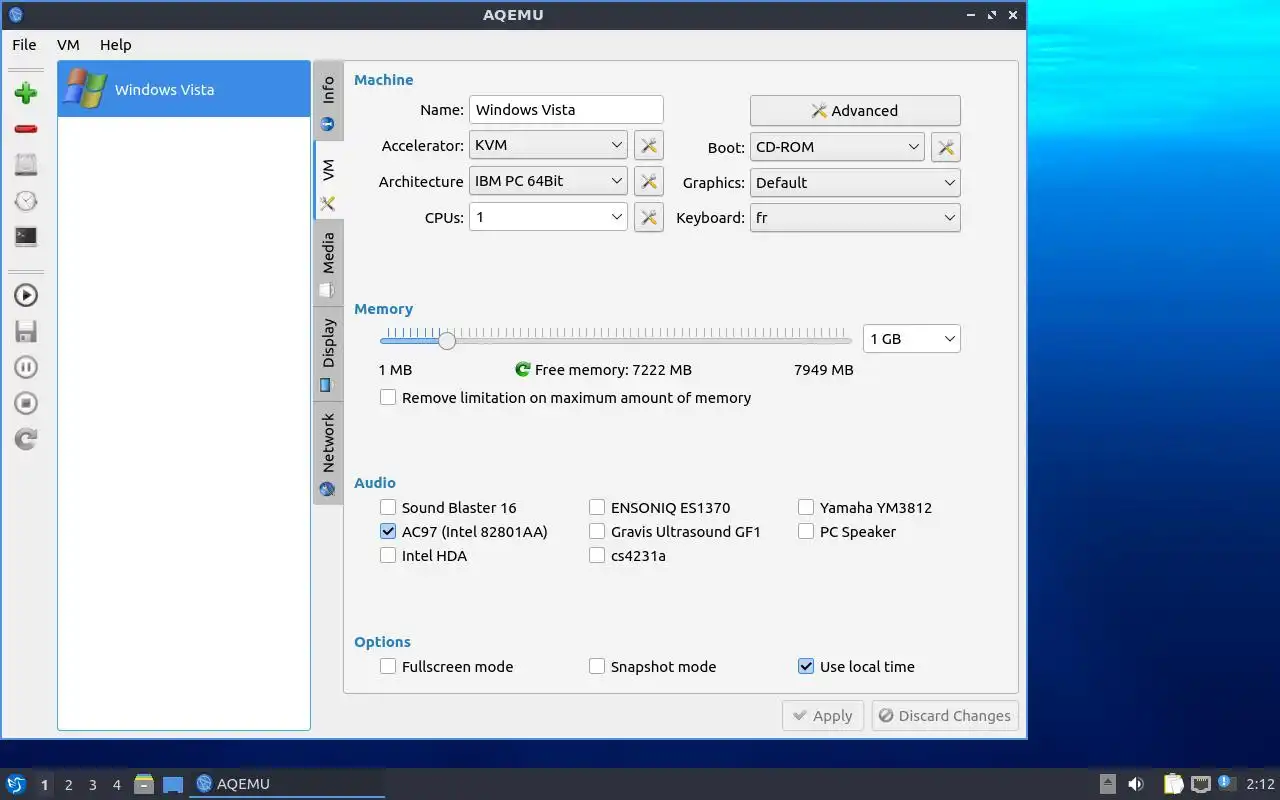This screenshot has width=1280, height=800.
Task: Click the CPUs settings tools icon
Action: [x=649, y=217]
